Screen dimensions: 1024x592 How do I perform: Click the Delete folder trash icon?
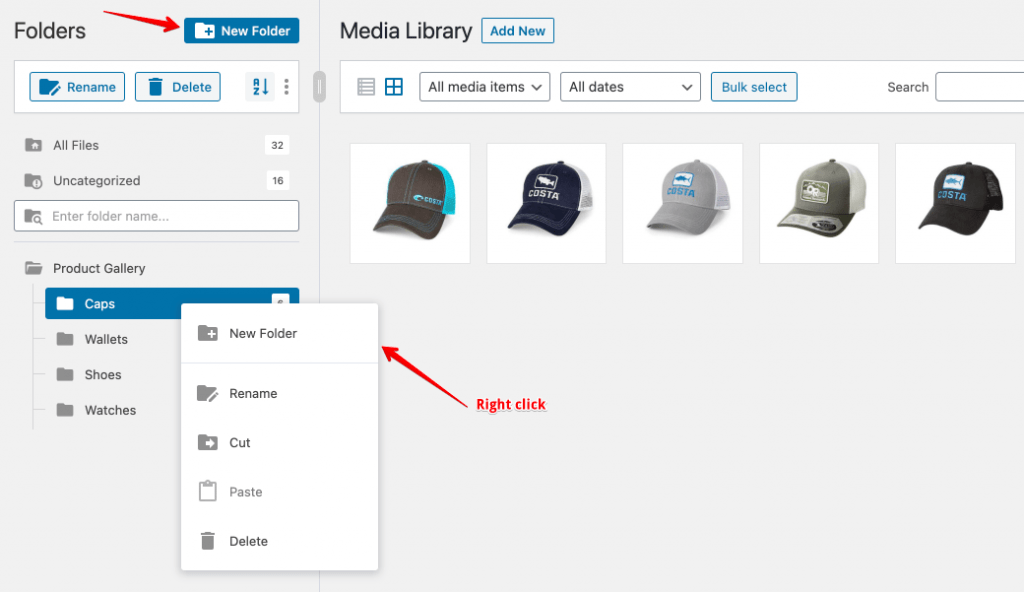pos(178,87)
